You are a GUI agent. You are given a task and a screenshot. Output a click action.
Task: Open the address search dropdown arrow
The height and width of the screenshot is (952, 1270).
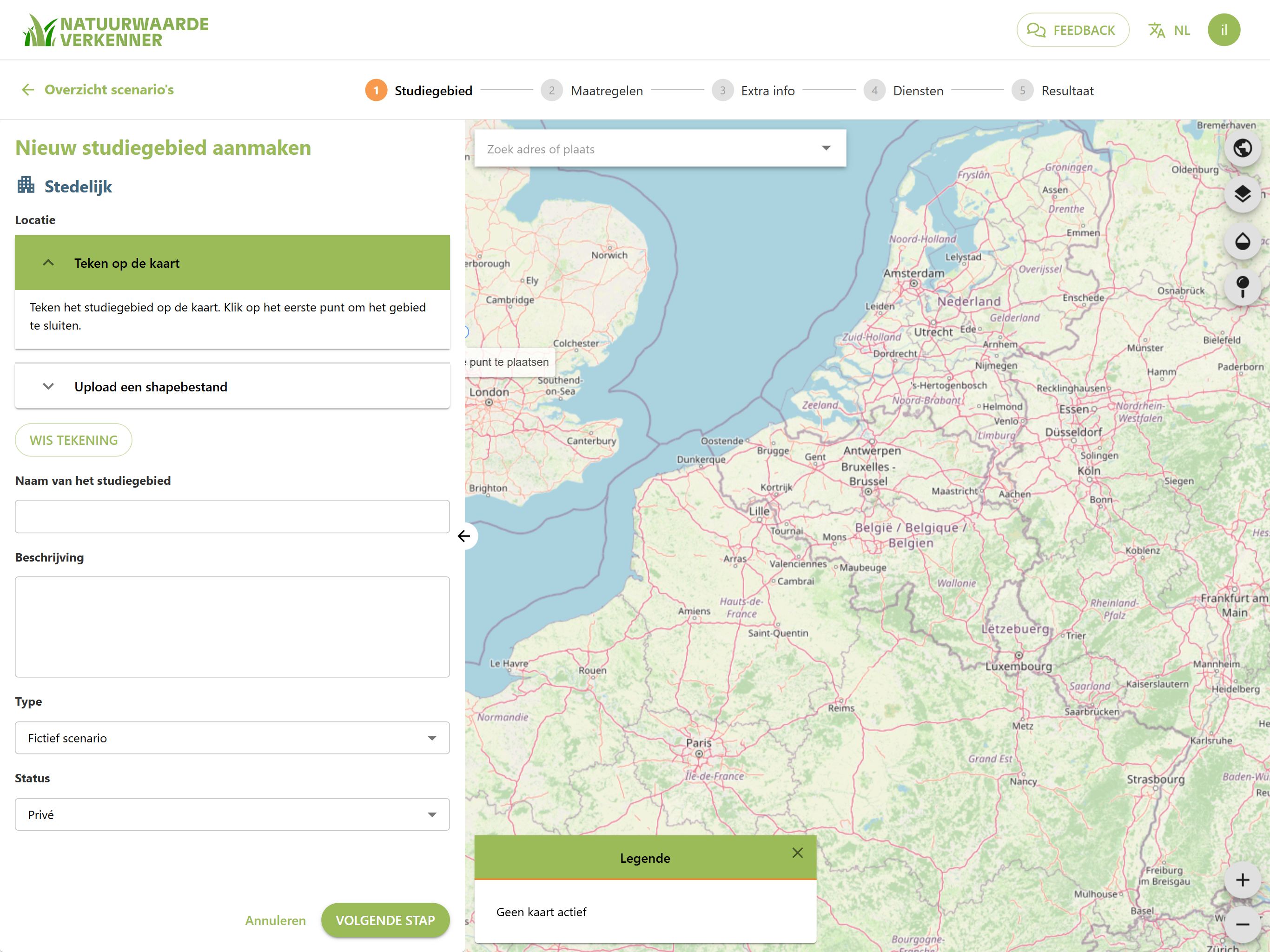(x=826, y=148)
